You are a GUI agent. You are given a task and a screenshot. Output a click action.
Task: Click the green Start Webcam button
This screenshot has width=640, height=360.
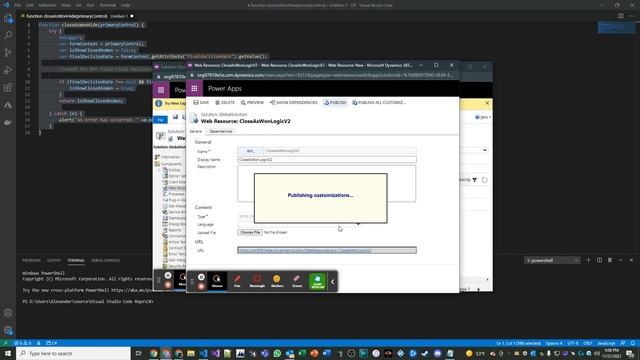318,281
